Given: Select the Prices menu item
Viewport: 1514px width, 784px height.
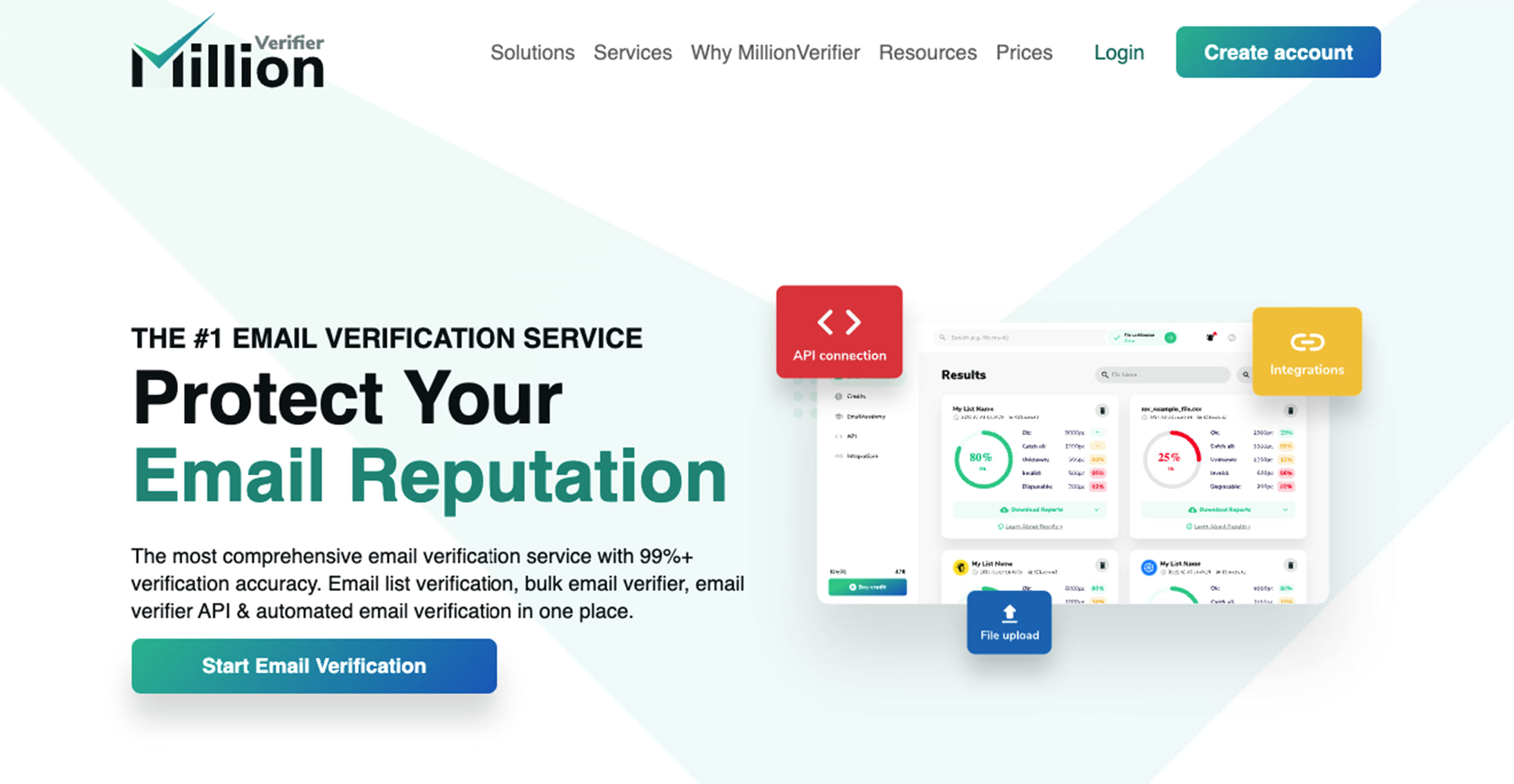Looking at the screenshot, I should tap(1024, 53).
